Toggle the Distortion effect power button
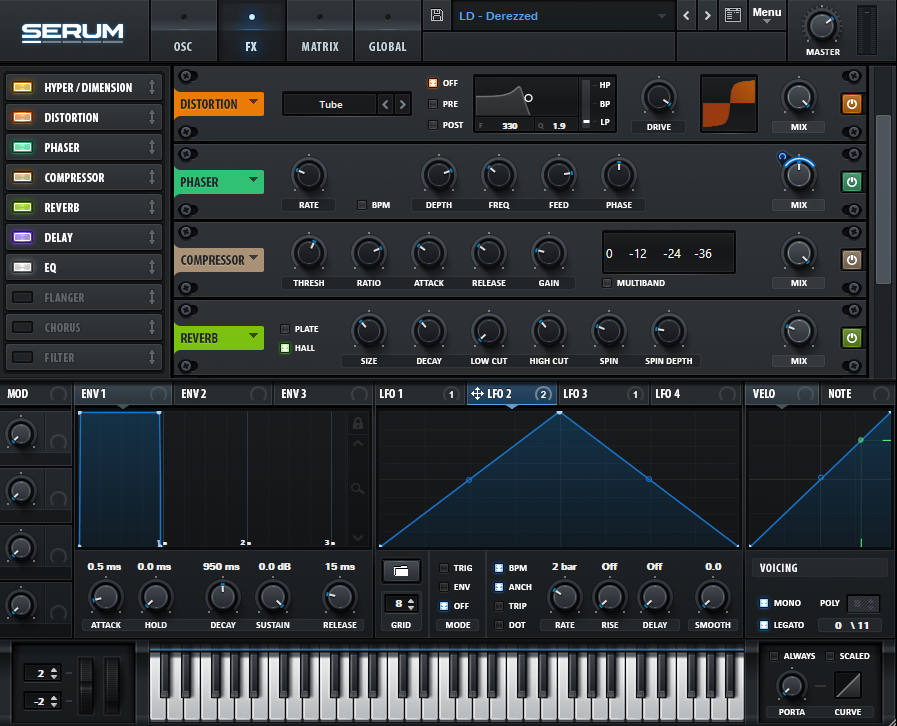 click(851, 104)
